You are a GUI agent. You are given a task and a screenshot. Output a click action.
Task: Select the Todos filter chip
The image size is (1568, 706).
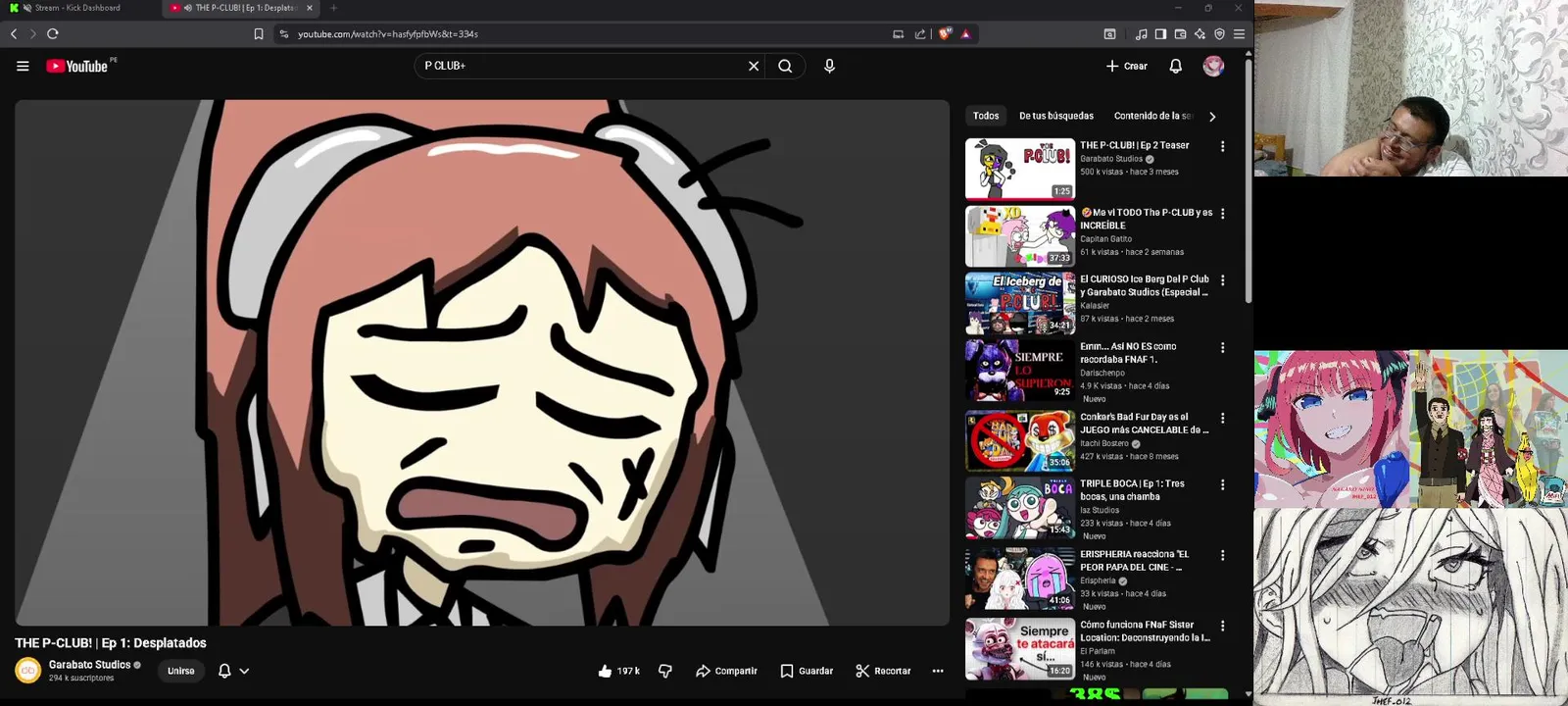coord(986,116)
